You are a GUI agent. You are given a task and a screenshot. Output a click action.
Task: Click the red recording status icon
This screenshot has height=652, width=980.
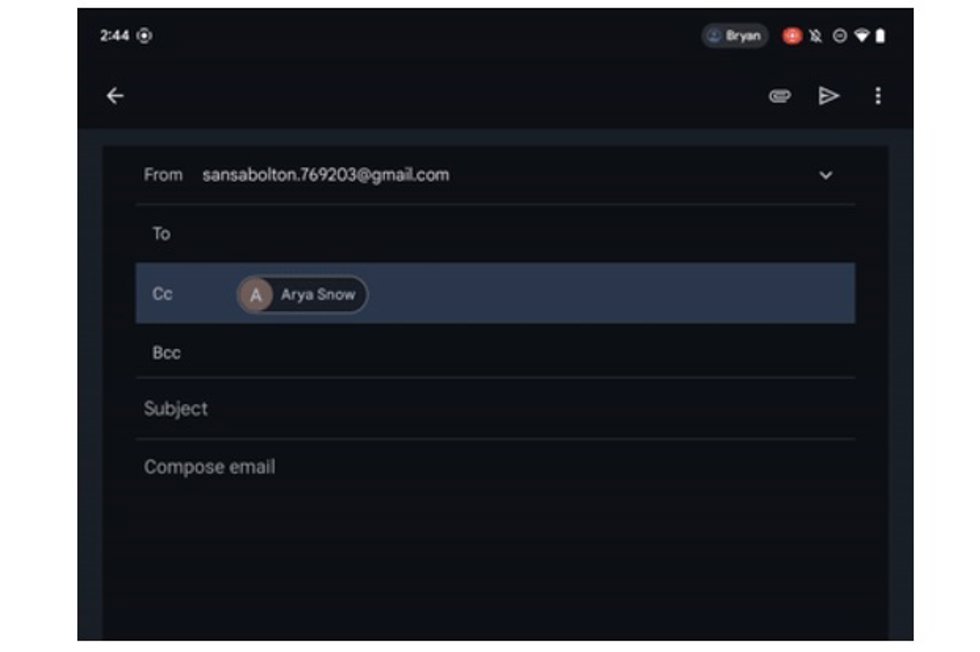pos(792,36)
